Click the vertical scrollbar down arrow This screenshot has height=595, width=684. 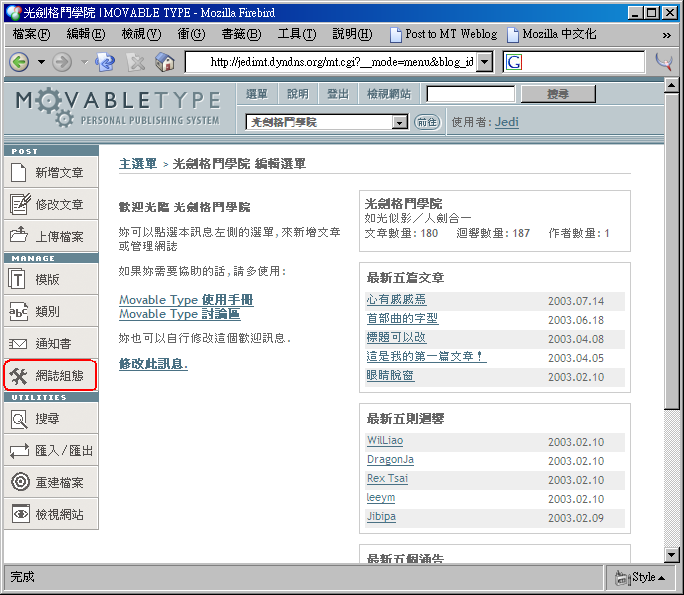(x=671, y=555)
